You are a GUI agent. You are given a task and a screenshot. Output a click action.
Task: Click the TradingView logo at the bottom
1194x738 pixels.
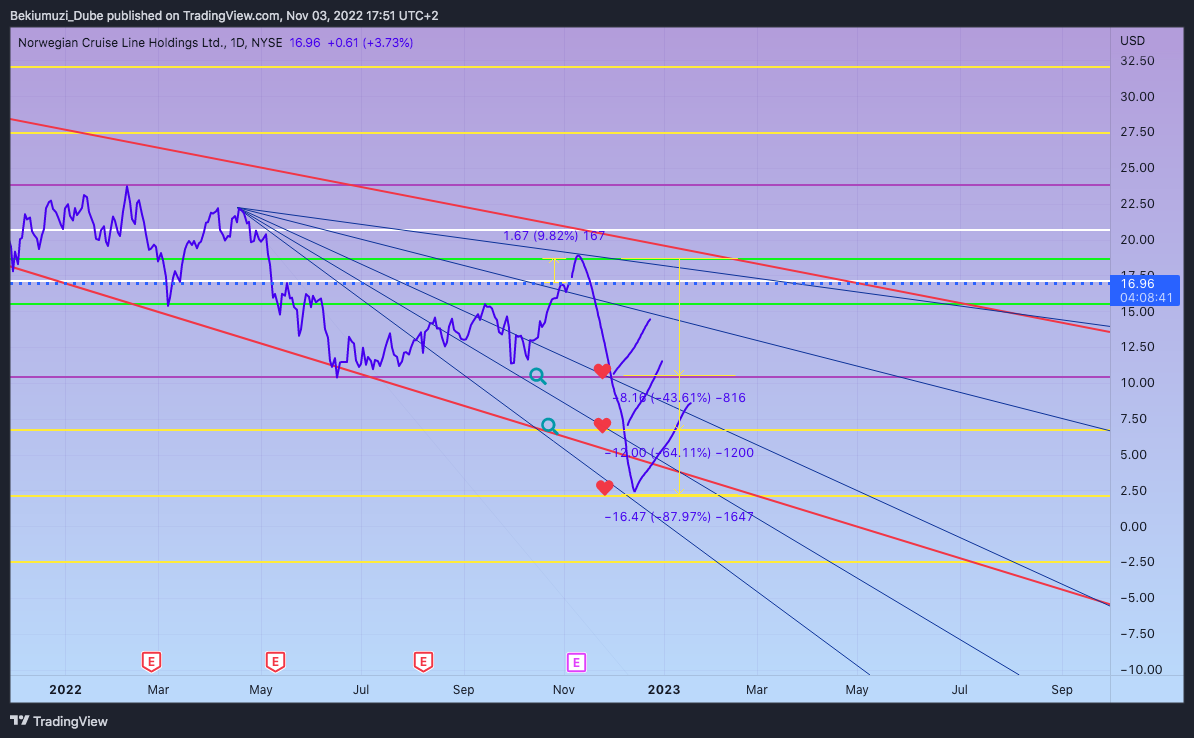pos(59,721)
